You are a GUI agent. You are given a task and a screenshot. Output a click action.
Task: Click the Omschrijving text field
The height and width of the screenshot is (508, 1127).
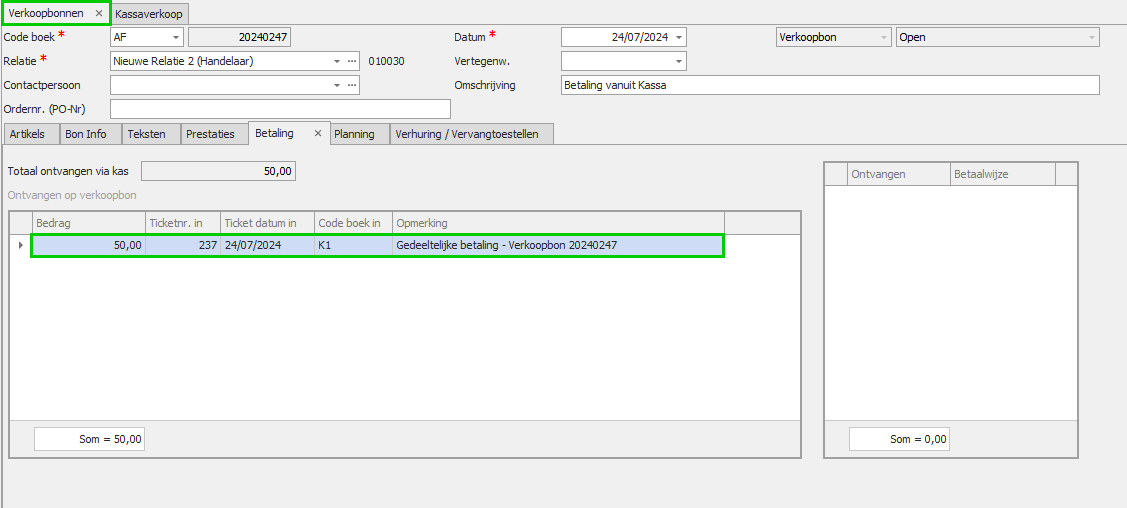coord(830,85)
